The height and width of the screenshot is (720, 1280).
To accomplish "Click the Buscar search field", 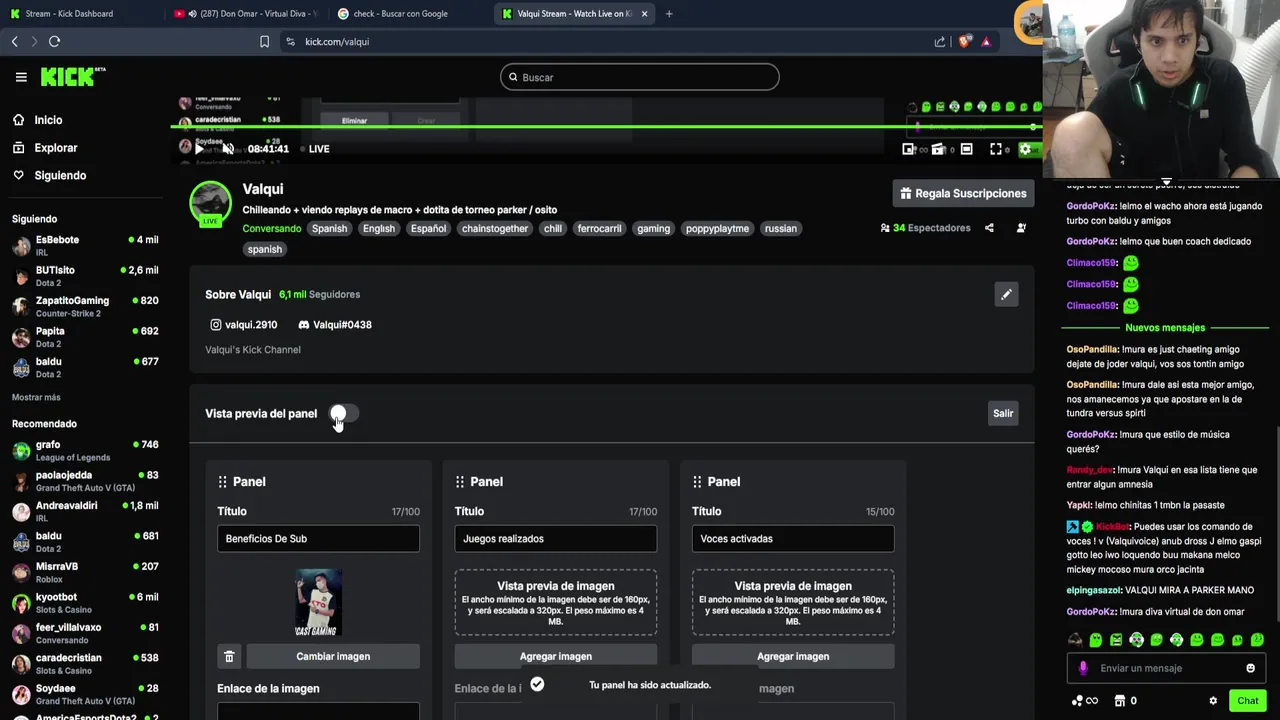I will pos(639,77).
